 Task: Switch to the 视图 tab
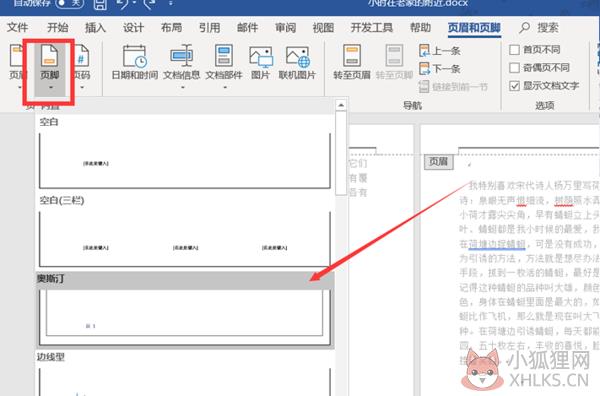coord(323,28)
